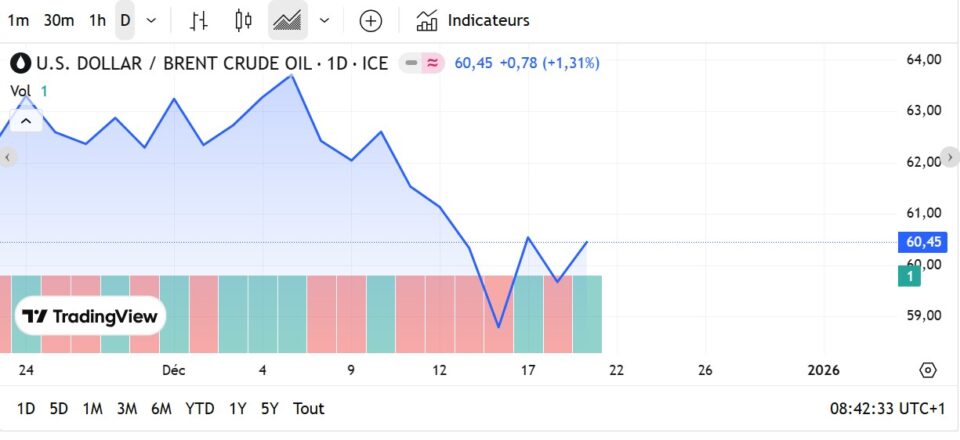This screenshot has width=960, height=440.
Task: Click the TradingView logo
Action: [91, 316]
